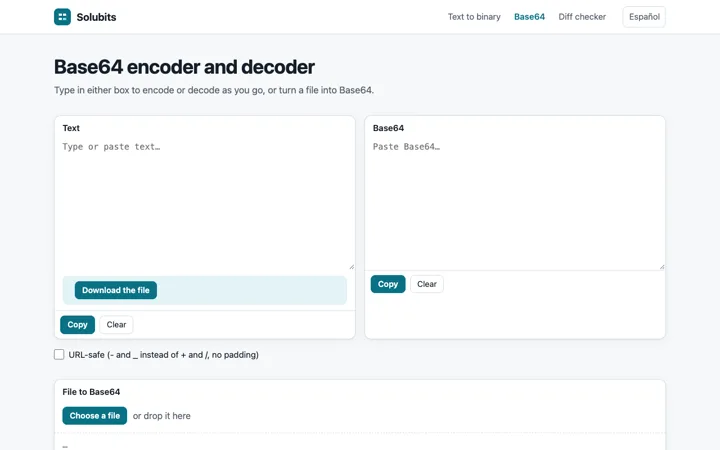720x450 pixels.
Task: Click Choose a file button
Action: pyautogui.click(x=95, y=416)
